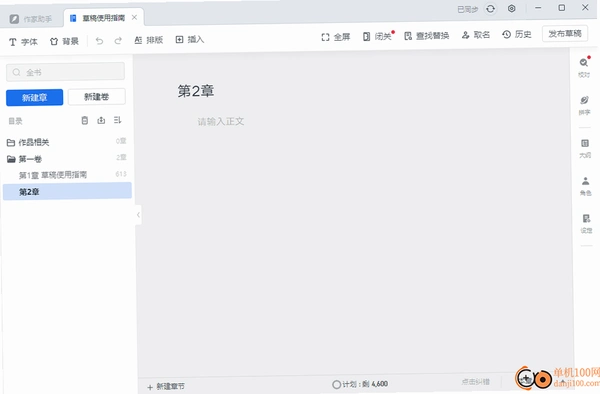Open the recycle bin icon beside 目录
Image resolution: width=600 pixels, height=394 pixels.
pyautogui.click(x=85, y=120)
